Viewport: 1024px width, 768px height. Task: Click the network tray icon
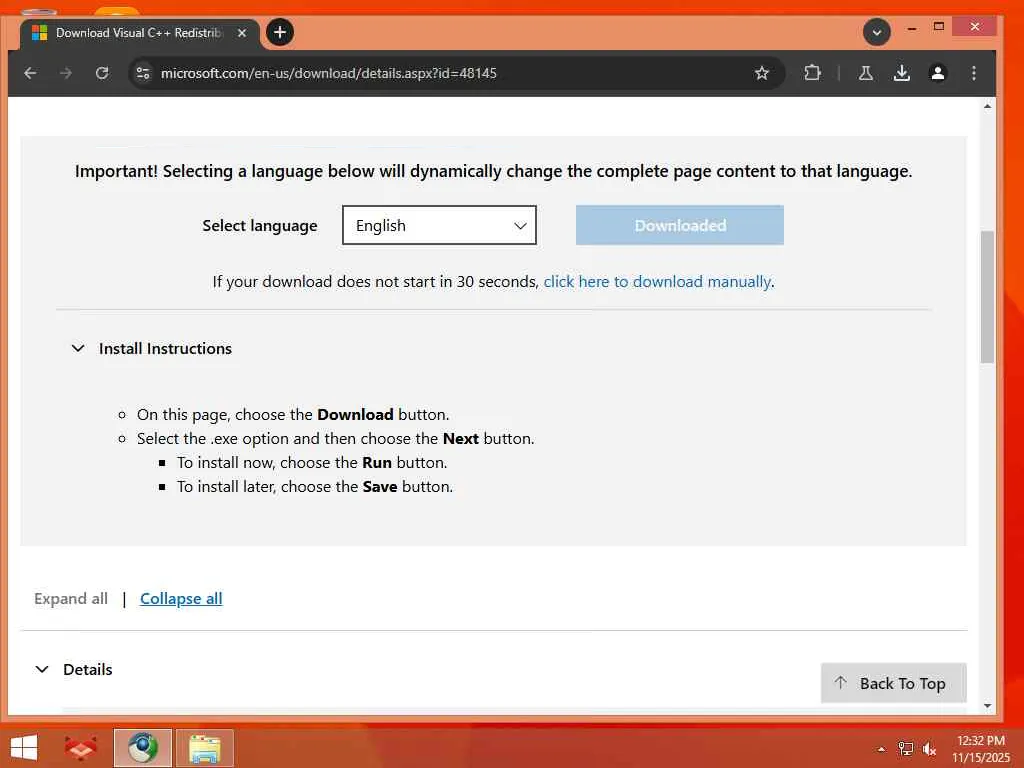pyautogui.click(x=906, y=749)
